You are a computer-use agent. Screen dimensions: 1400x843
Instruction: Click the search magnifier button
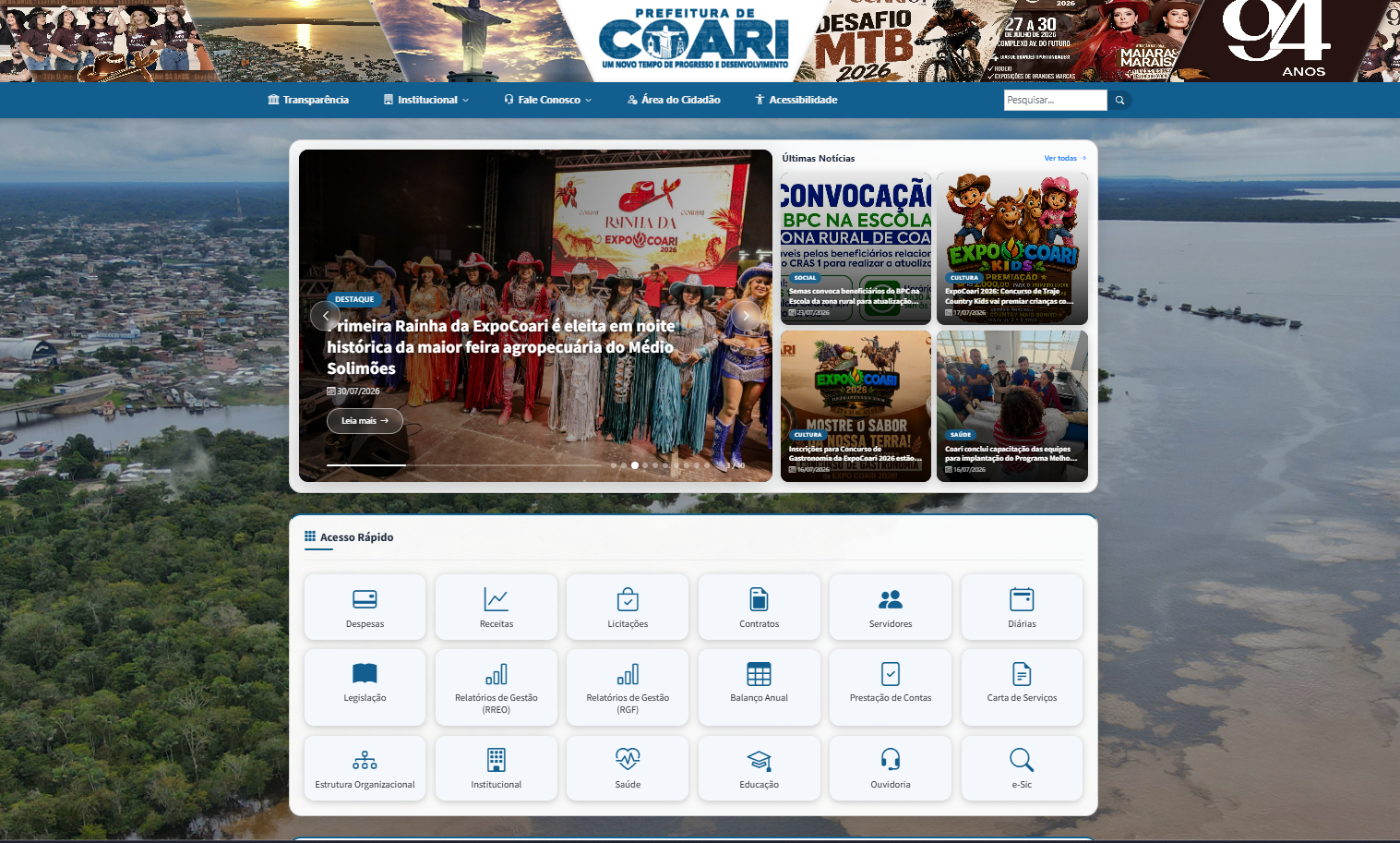click(x=1119, y=100)
